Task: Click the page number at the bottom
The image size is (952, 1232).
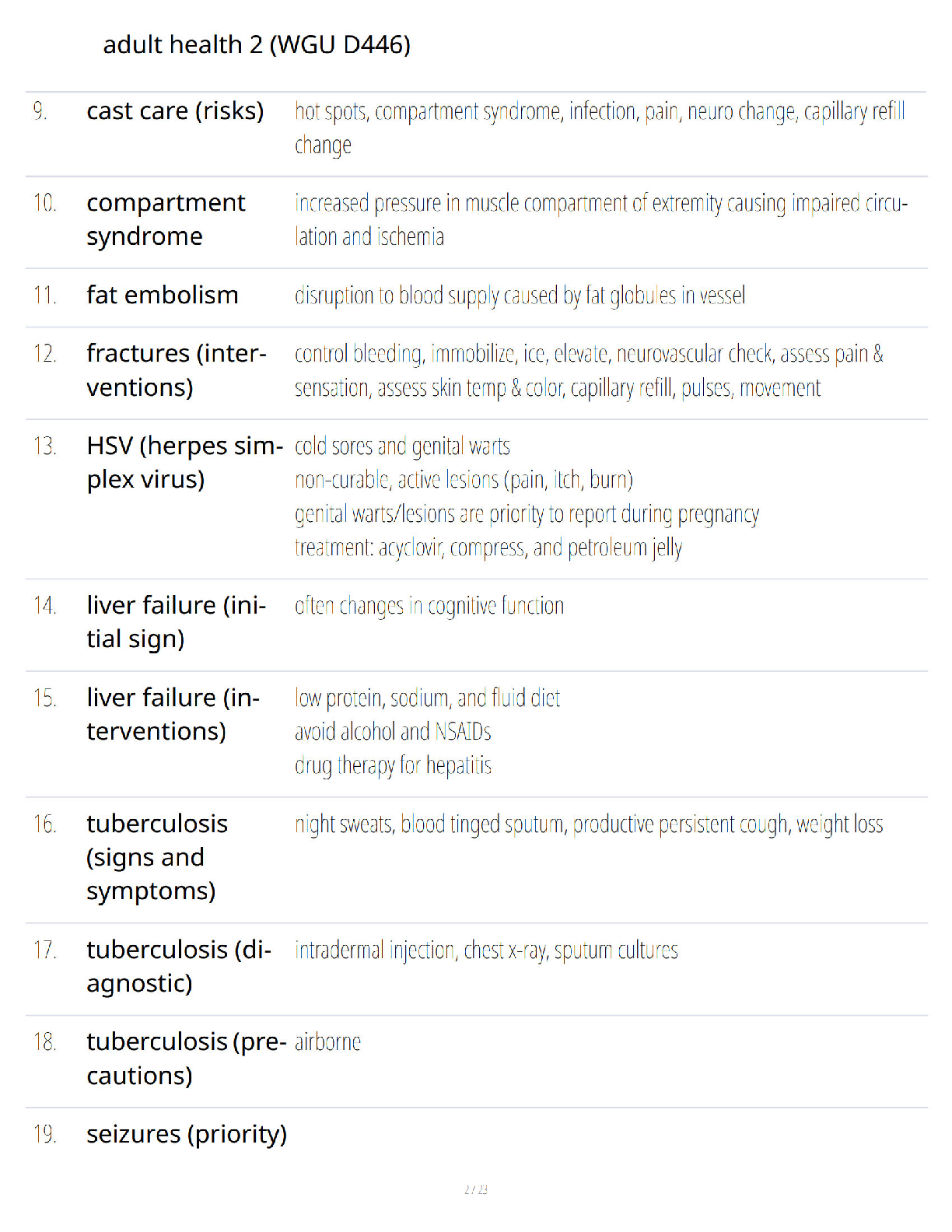Action: coord(476,1189)
